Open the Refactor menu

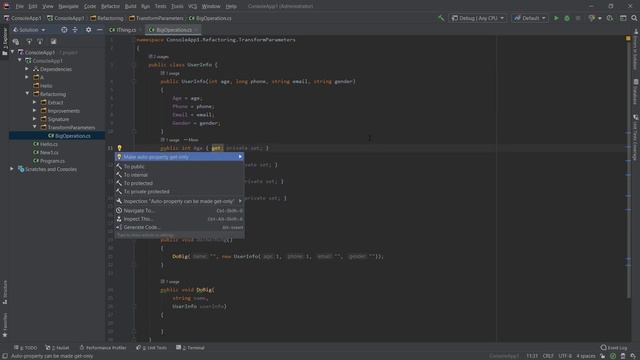pyautogui.click(x=110, y=6)
